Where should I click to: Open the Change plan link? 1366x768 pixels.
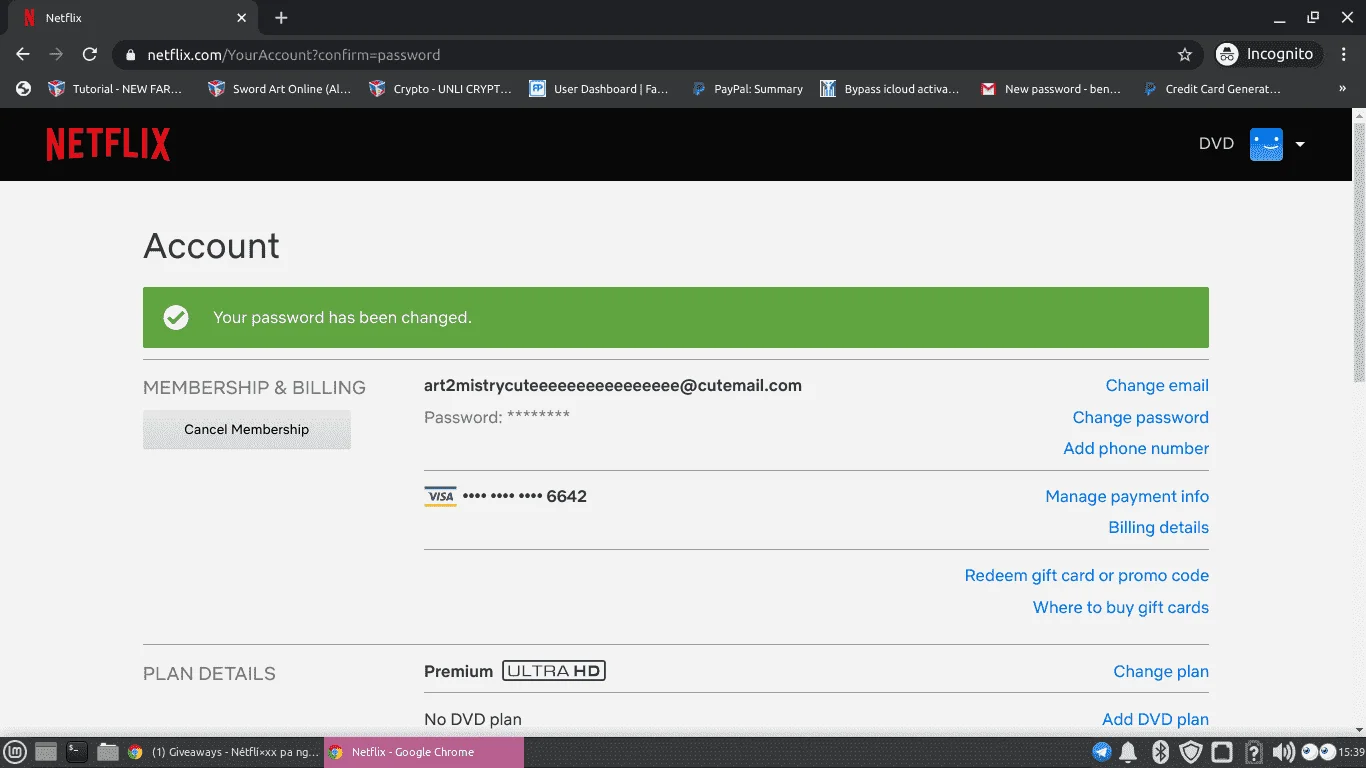[1161, 671]
